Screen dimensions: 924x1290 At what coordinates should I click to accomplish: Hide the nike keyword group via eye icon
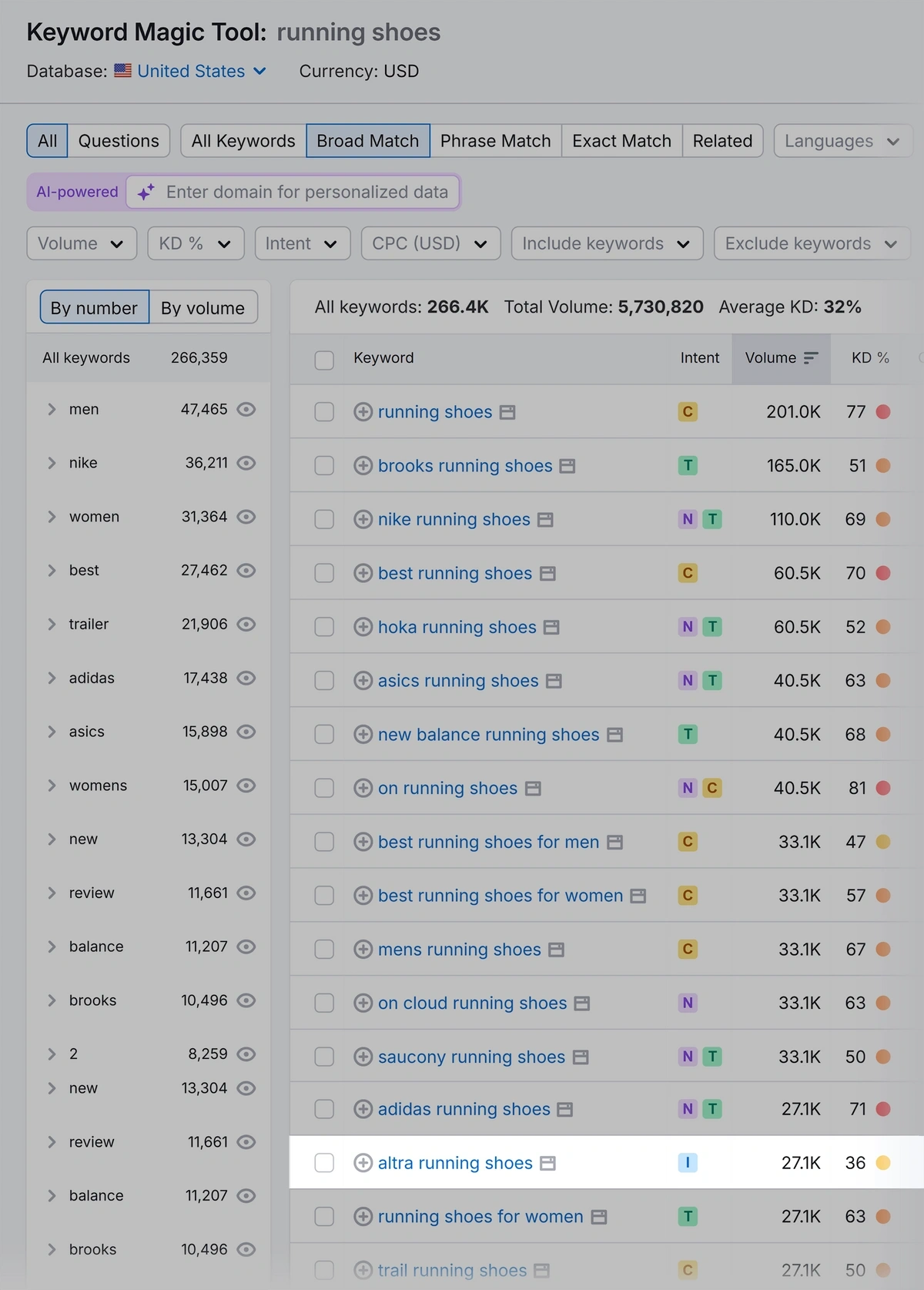point(246,463)
